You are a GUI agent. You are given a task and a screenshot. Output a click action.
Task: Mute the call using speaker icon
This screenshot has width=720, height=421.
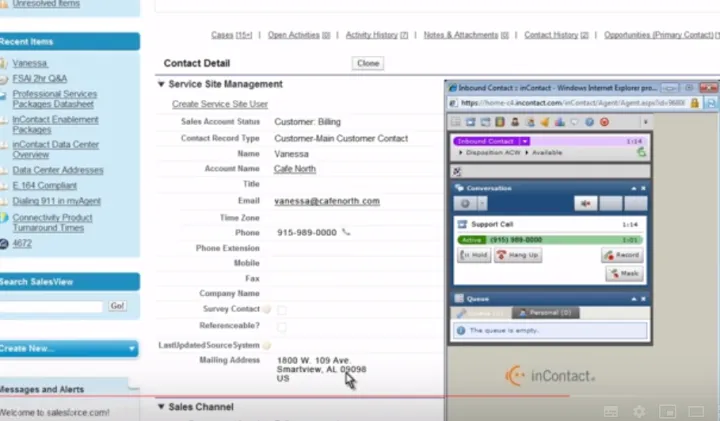coord(584,204)
